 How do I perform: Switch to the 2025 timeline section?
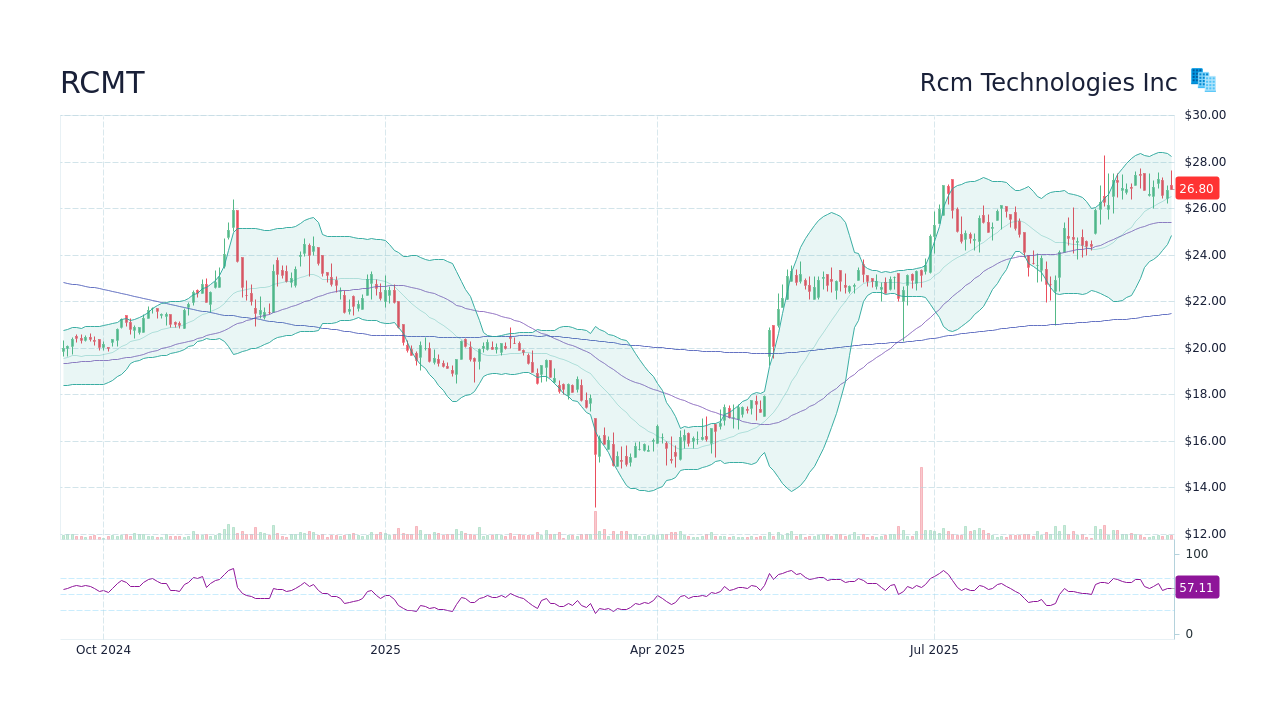tap(386, 649)
